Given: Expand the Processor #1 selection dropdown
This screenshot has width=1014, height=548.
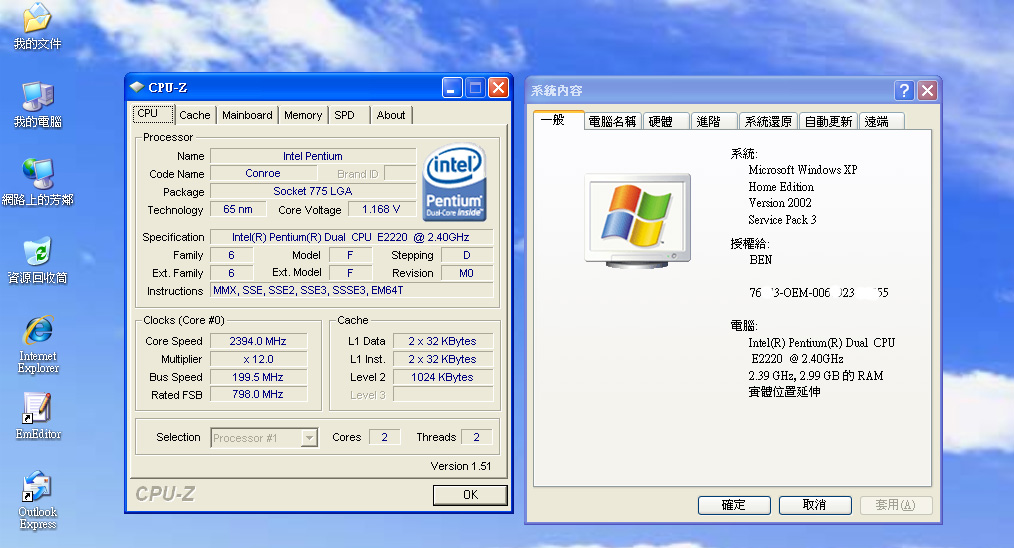Looking at the screenshot, I should [309, 438].
